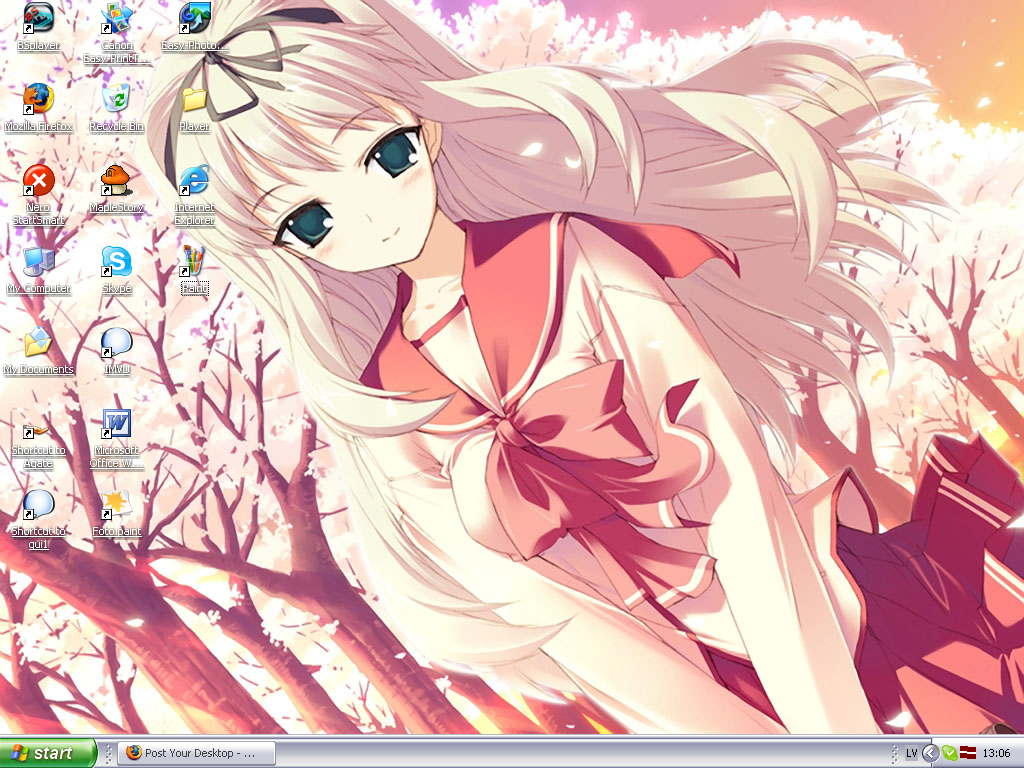The image size is (1024, 768).
Task: Click the green Skype tray icon
Action: click(x=950, y=754)
